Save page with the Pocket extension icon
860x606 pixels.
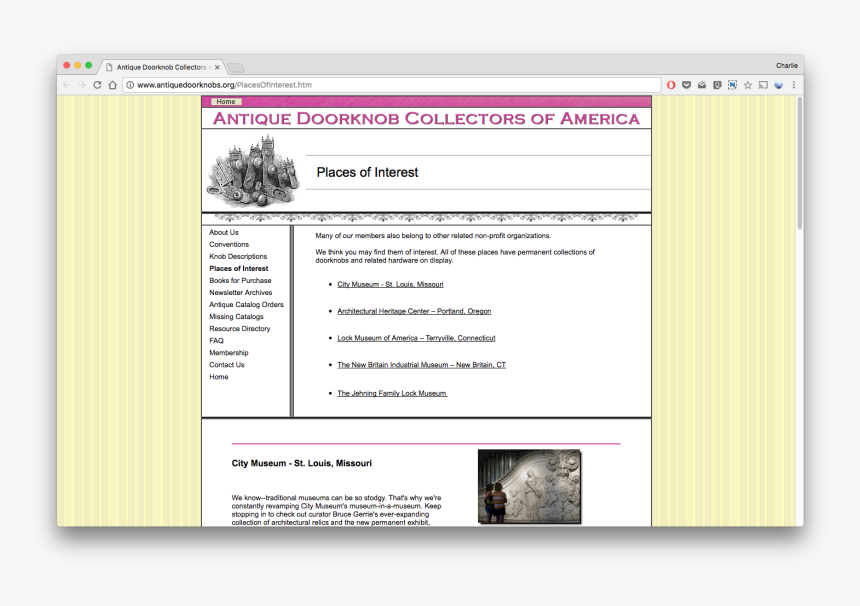(x=686, y=85)
